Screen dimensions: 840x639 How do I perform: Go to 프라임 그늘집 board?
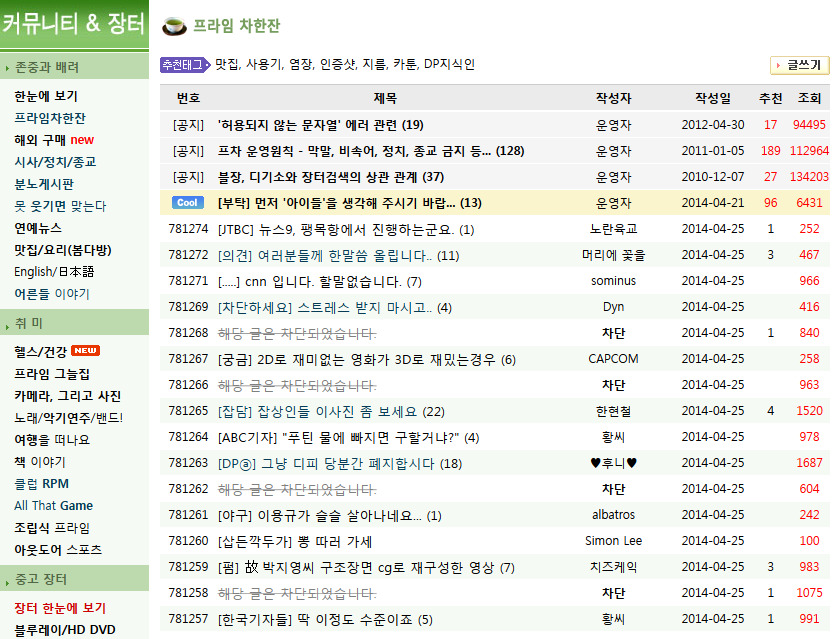click(52, 374)
